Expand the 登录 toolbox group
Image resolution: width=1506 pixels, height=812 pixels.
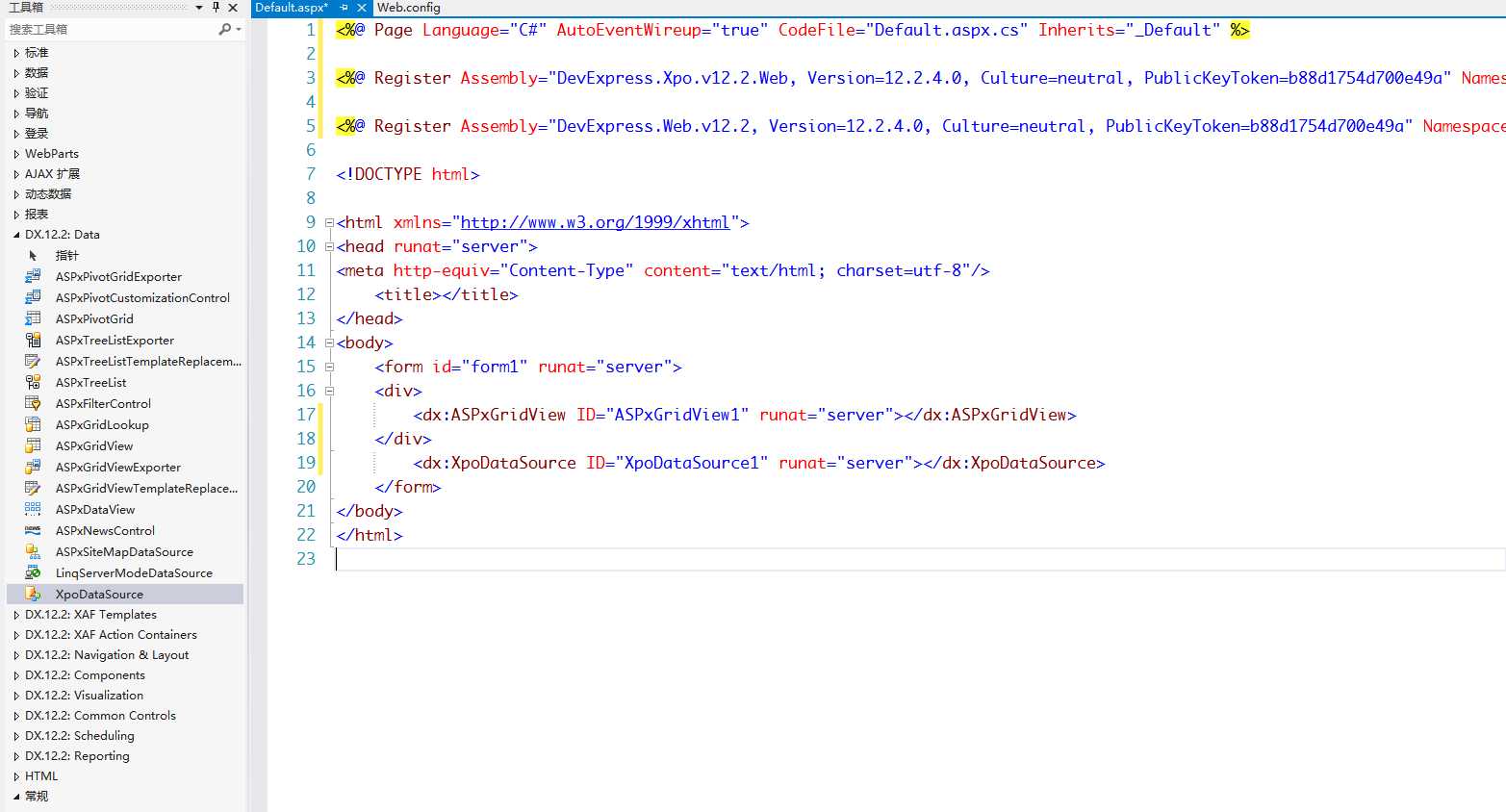pyautogui.click(x=16, y=134)
